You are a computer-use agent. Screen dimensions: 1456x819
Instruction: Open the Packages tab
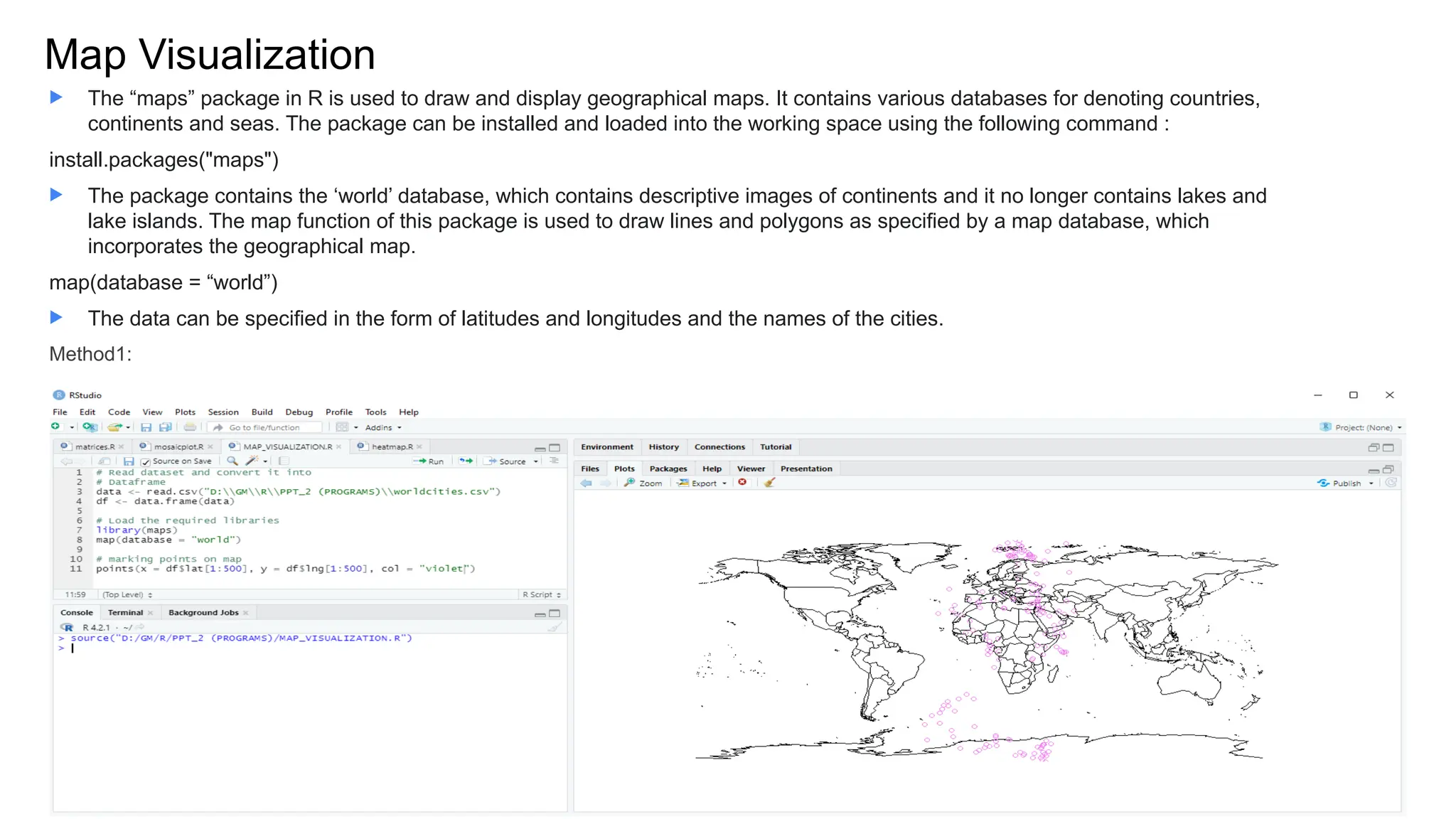tap(668, 469)
